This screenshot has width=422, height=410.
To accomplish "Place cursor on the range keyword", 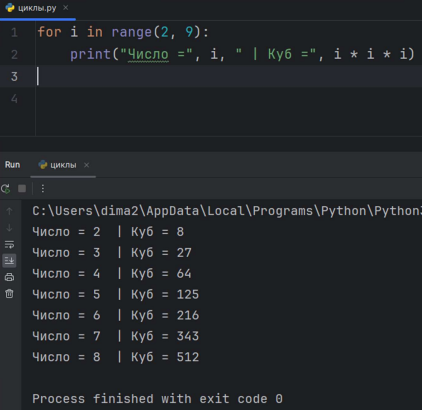I will point(132,32).
